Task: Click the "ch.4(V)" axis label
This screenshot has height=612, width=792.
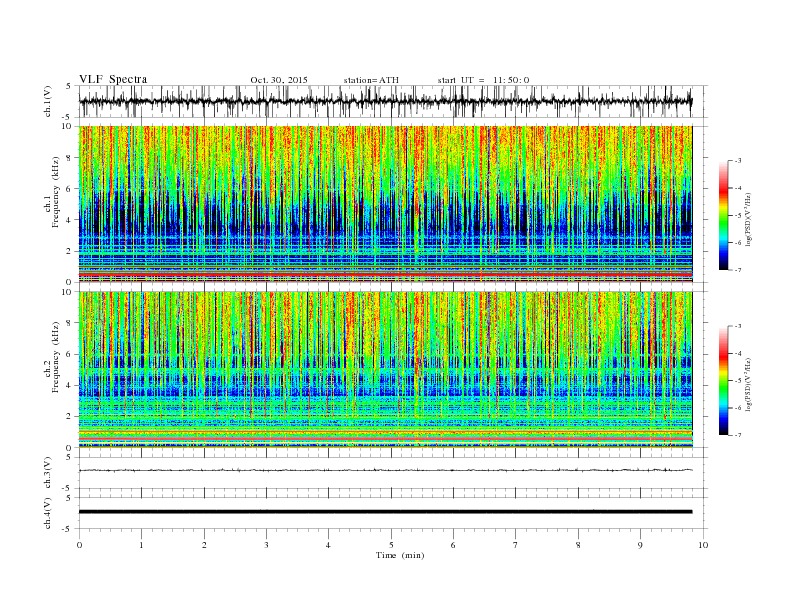Action: (48, 513)
